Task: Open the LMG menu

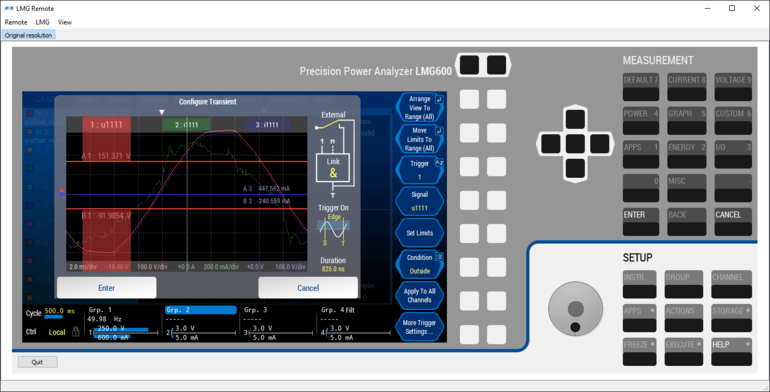Action: tap(42, 22)
